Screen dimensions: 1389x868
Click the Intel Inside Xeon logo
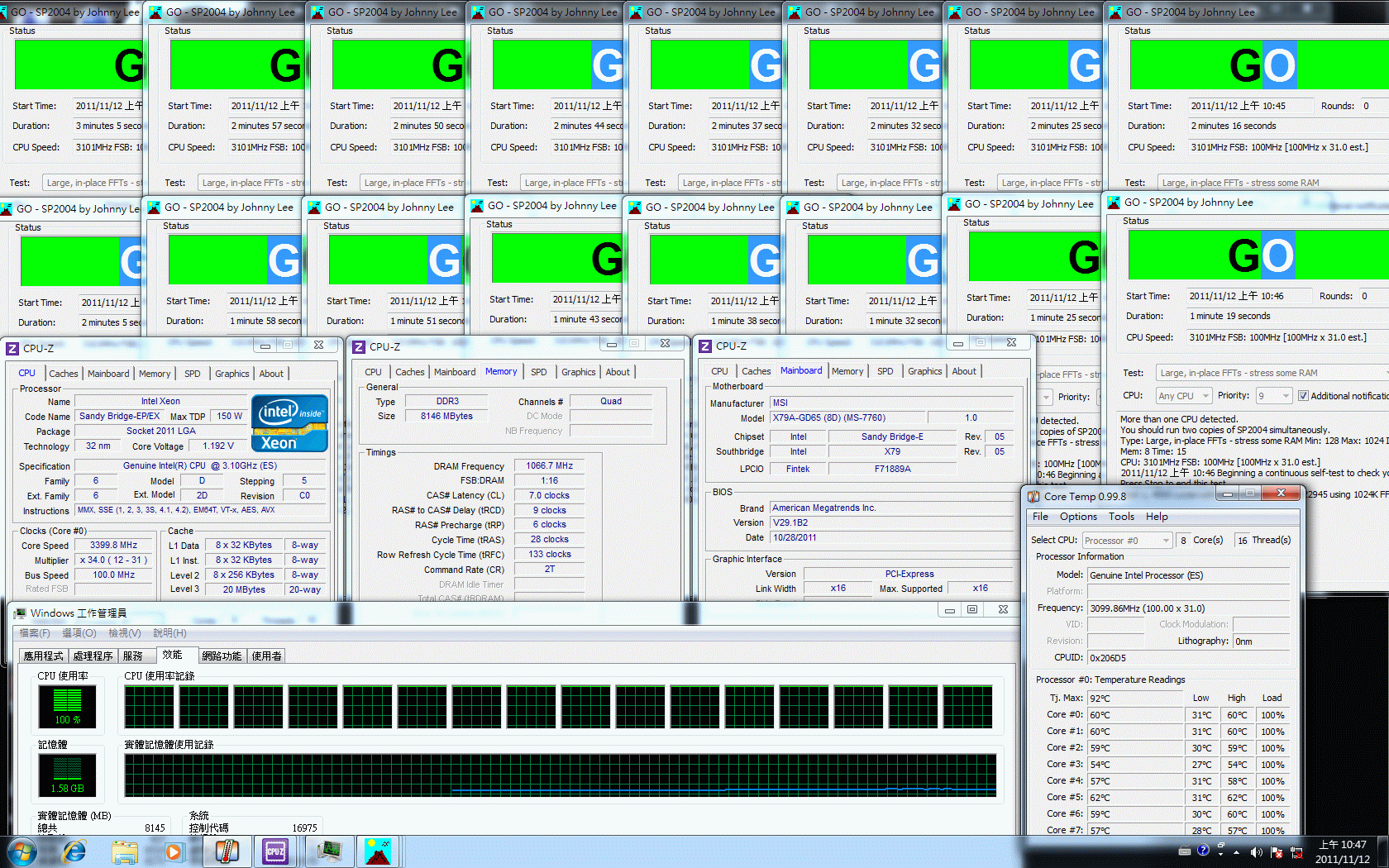289,423
